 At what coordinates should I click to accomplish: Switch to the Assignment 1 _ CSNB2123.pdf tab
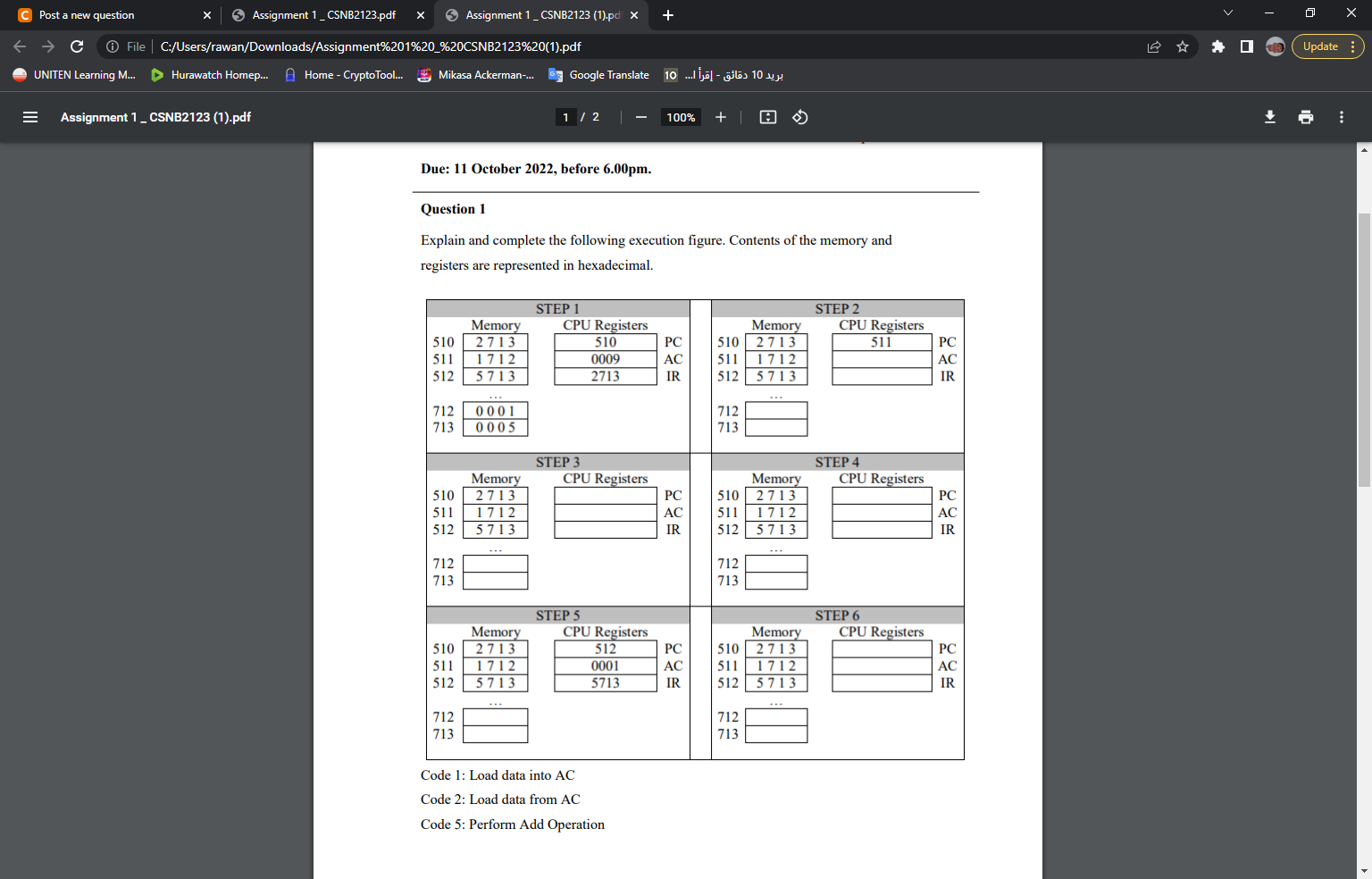[x=325, y=15]
